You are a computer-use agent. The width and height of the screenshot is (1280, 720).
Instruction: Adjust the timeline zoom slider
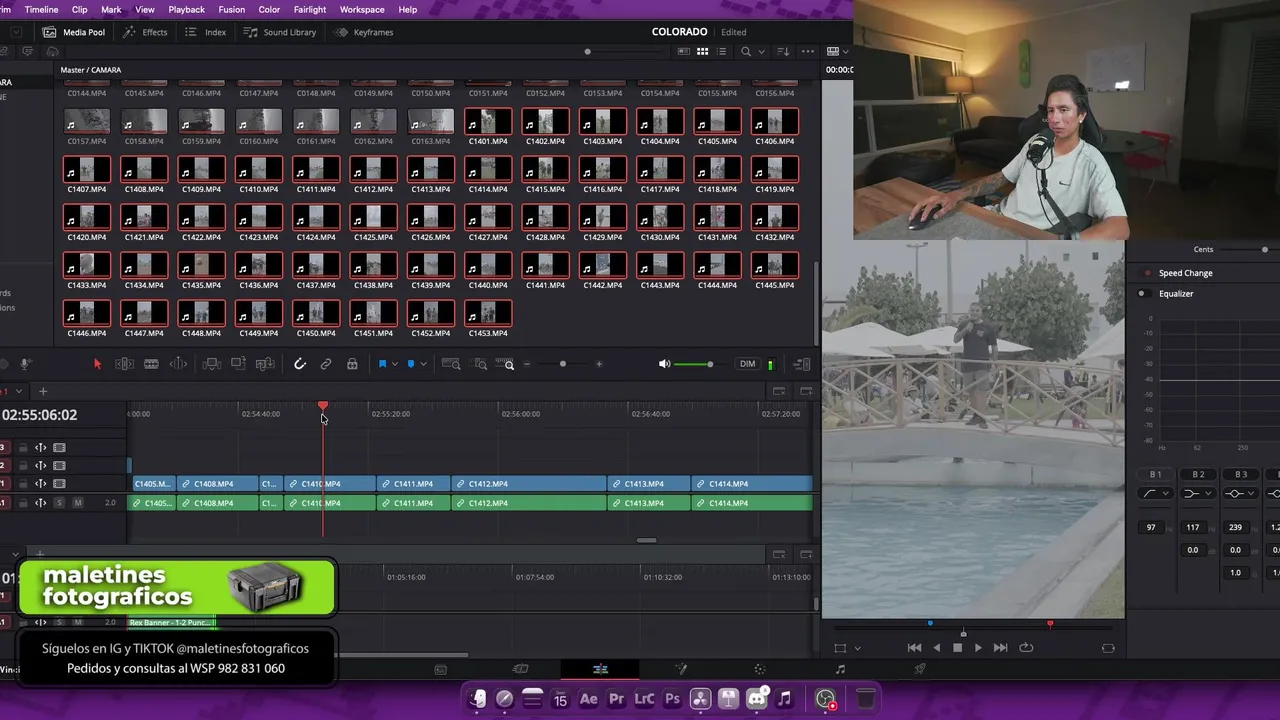point(563,364)
